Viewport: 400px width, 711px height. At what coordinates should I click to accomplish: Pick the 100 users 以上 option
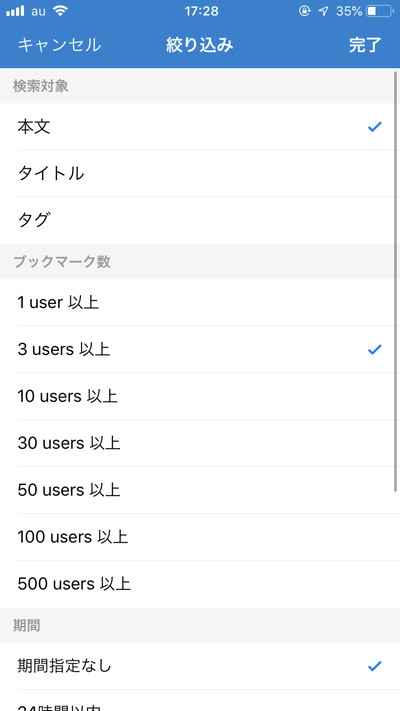click(x=200, y=537)
